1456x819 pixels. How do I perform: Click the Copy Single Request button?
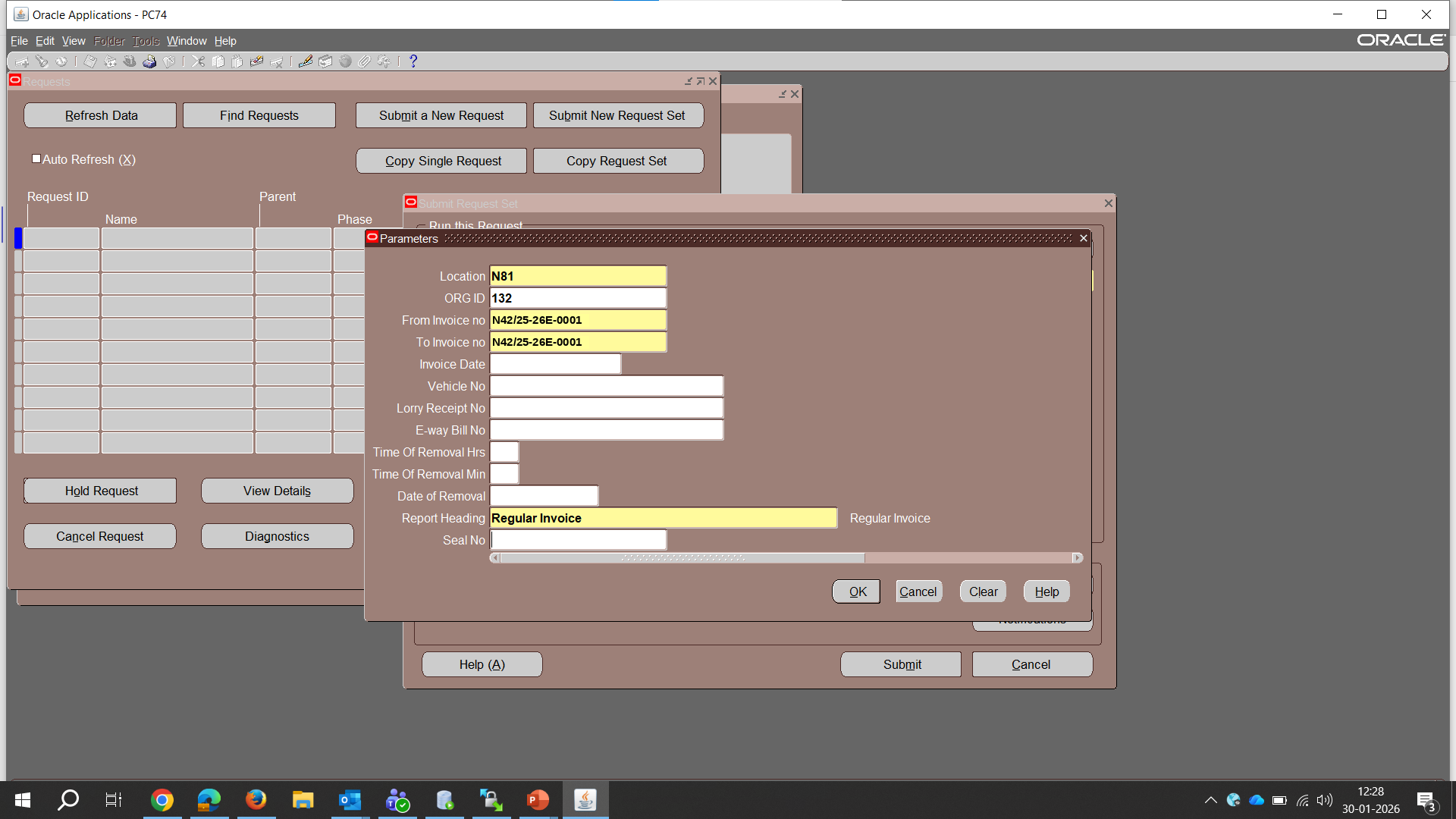pyautogui.click(x=442, y=161)
